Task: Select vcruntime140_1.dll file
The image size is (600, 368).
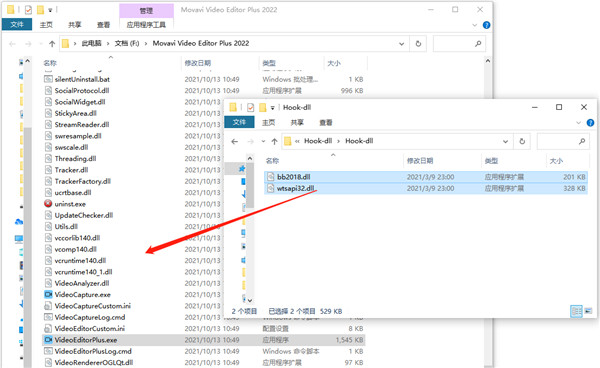Action: [83, 272]
